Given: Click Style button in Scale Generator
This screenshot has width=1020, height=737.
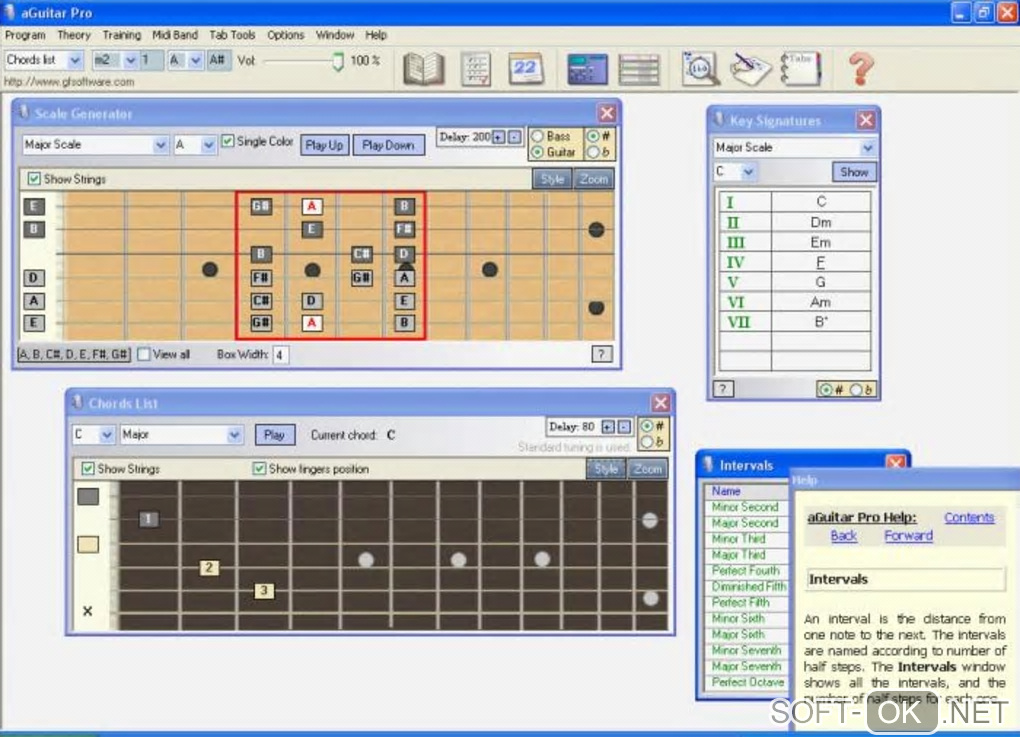Looking at the screenshot, I should click(552, 178).
